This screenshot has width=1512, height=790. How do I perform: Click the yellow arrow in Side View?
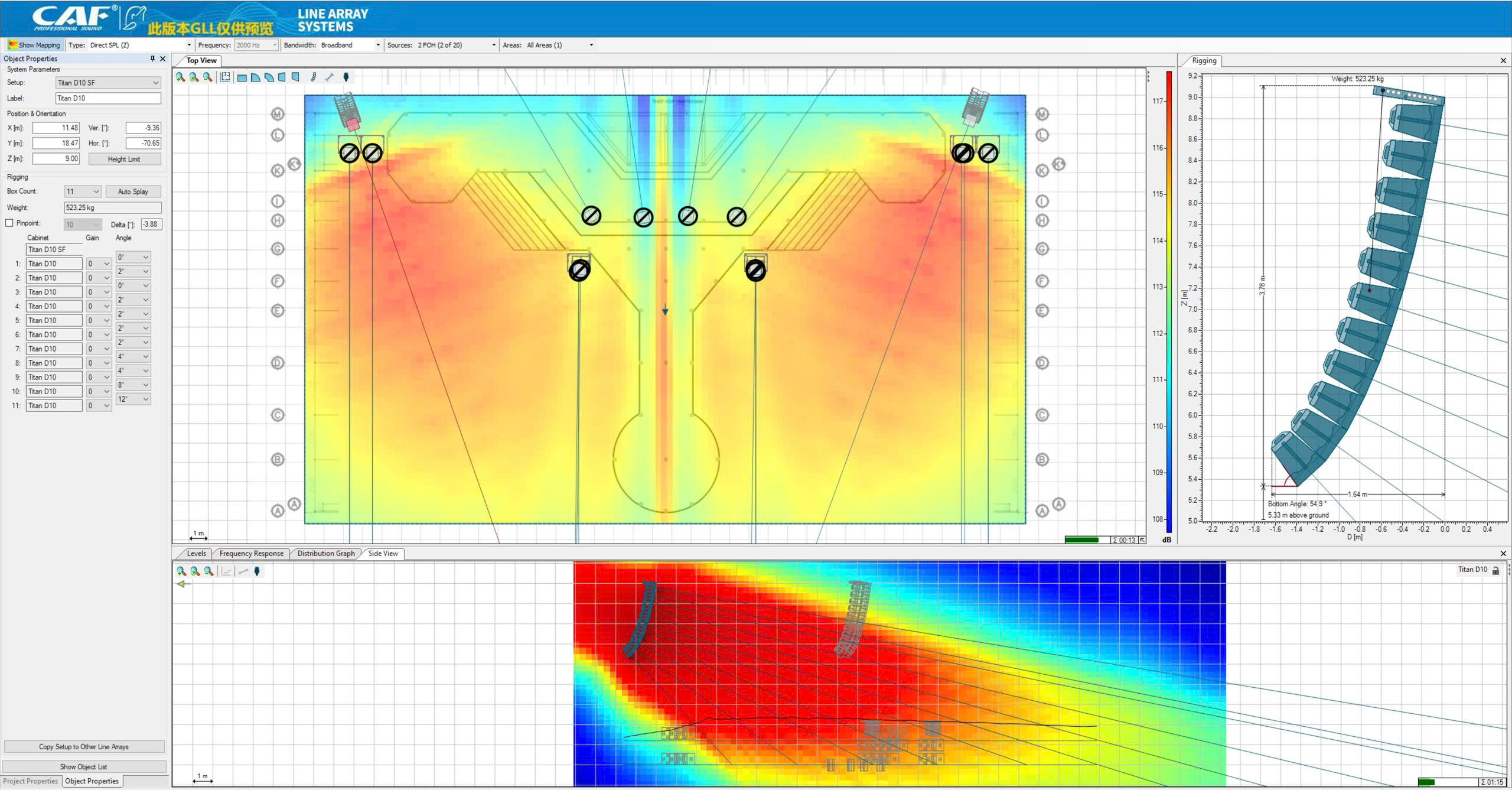(184, 584)
